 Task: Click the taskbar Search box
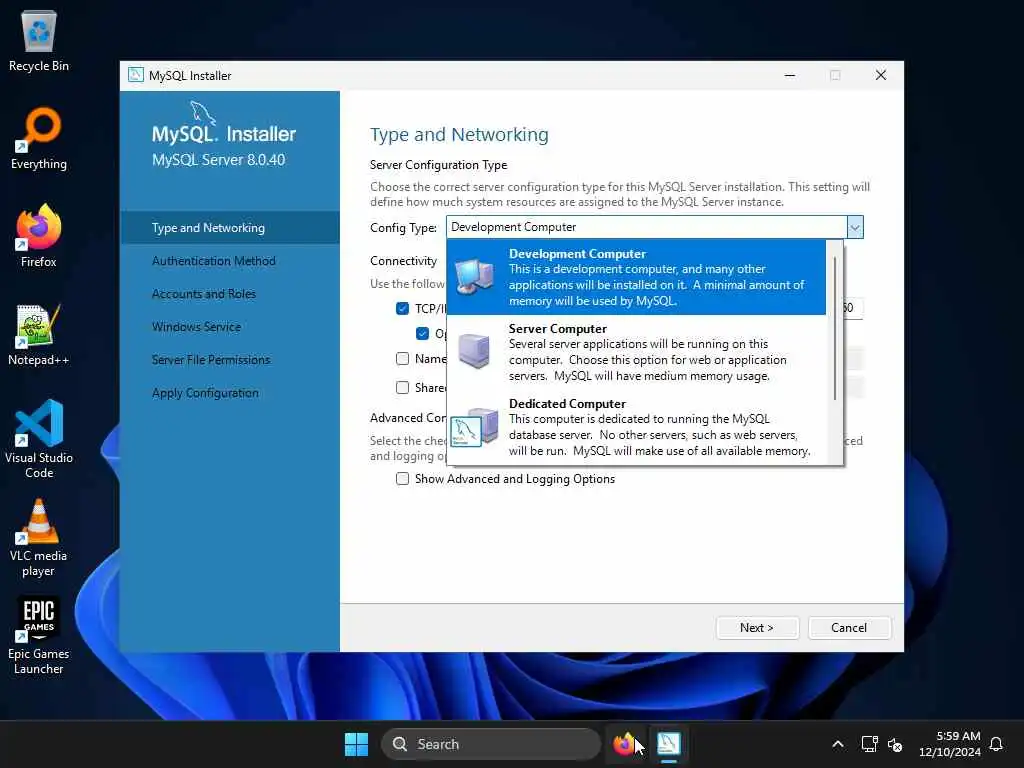(490, 744)
